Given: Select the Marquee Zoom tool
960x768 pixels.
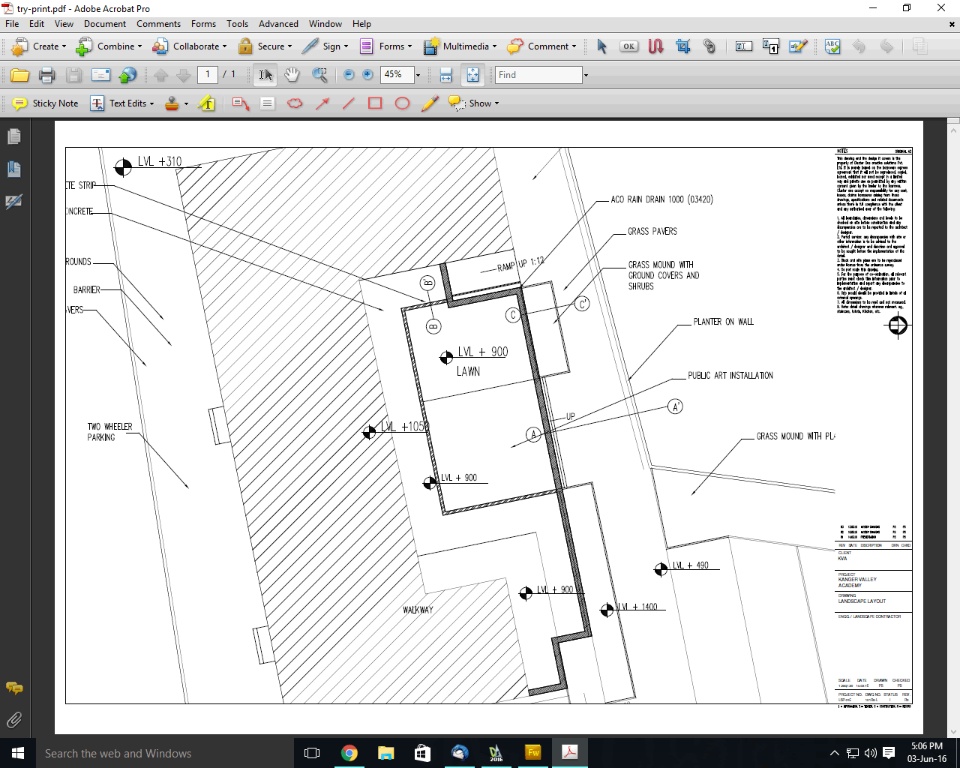Looking at the screenshot, I should pyautogui.click(x=320, y=75).
